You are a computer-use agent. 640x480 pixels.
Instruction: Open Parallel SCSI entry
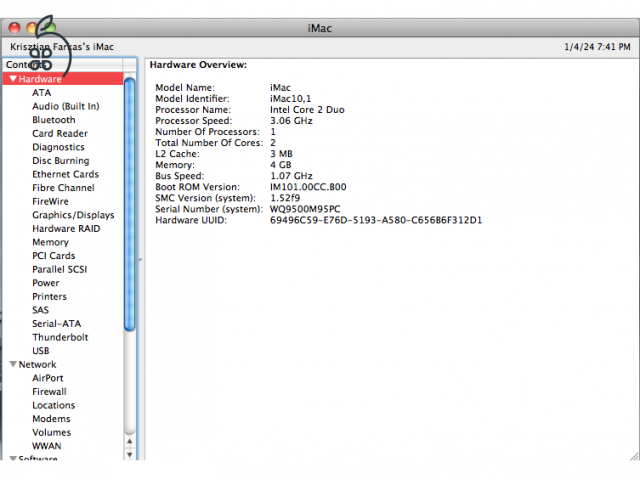(x=60, y=269)
